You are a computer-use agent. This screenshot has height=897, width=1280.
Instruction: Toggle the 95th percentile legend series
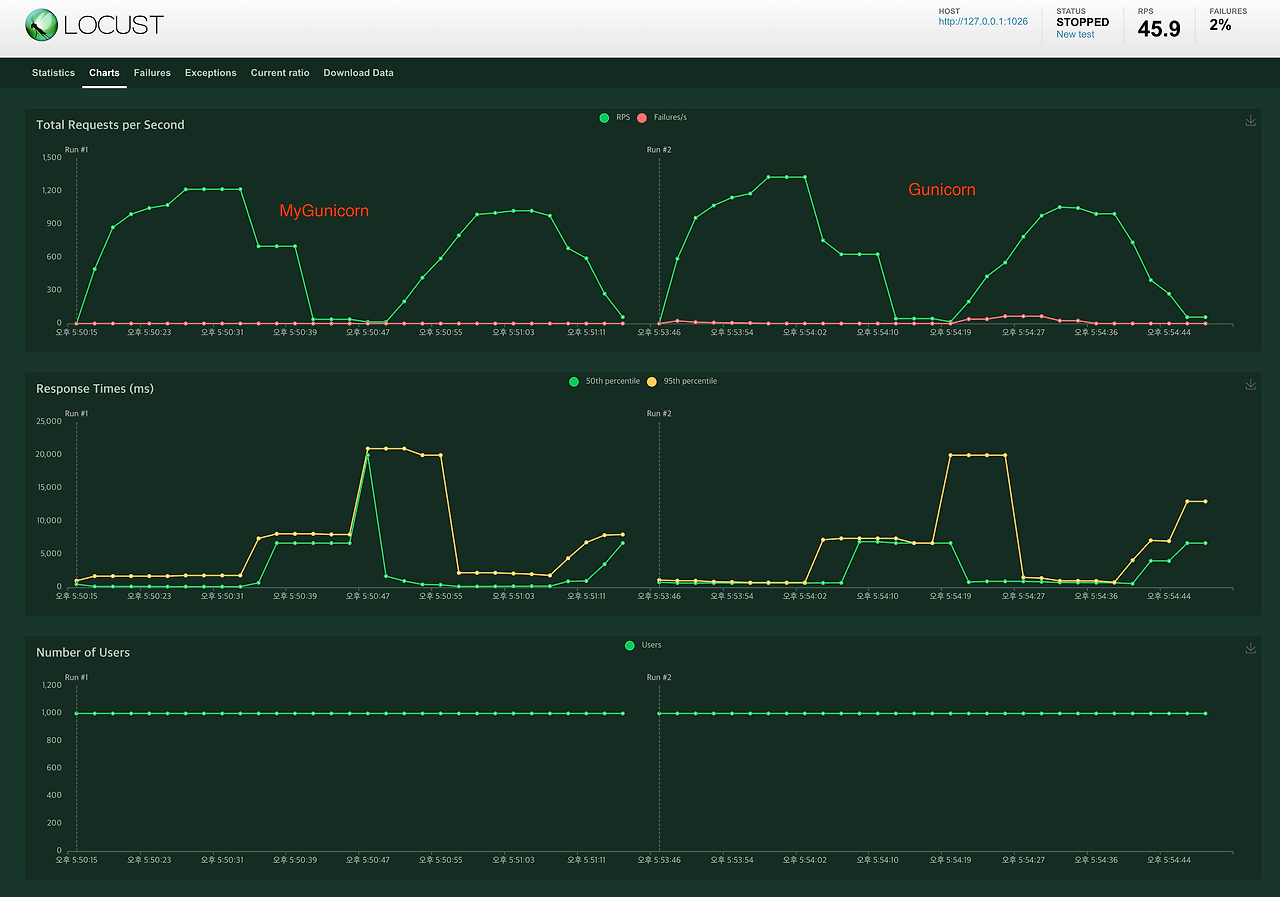[x=682, y=381]
